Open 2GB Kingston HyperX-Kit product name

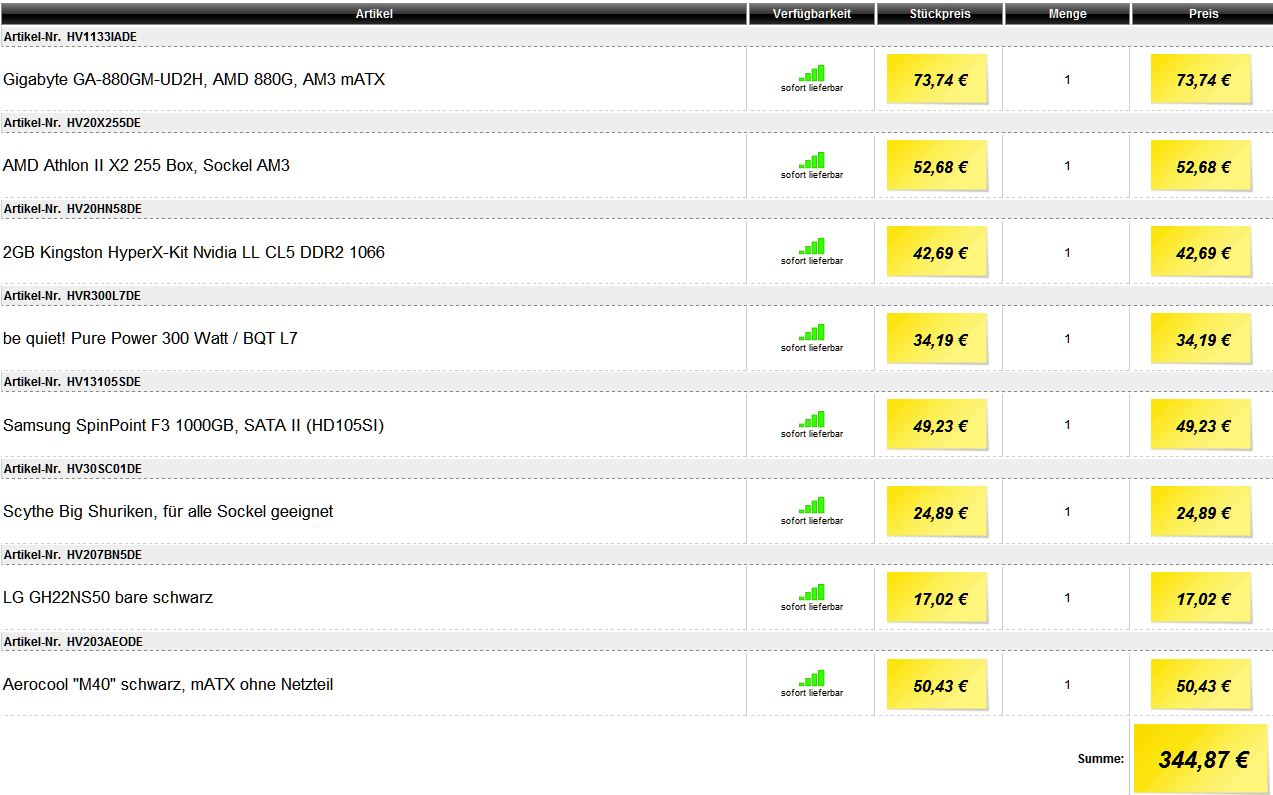pos(193,252)
